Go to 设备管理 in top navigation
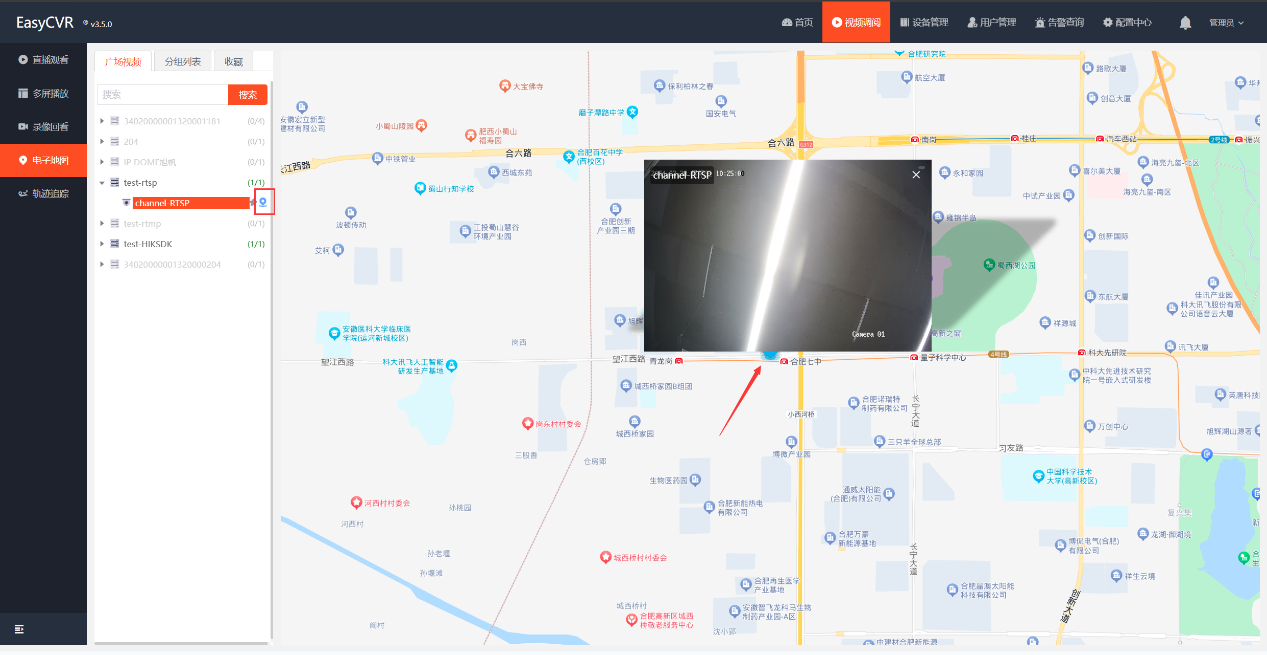1267x655 pixels. tap(924, 22)
